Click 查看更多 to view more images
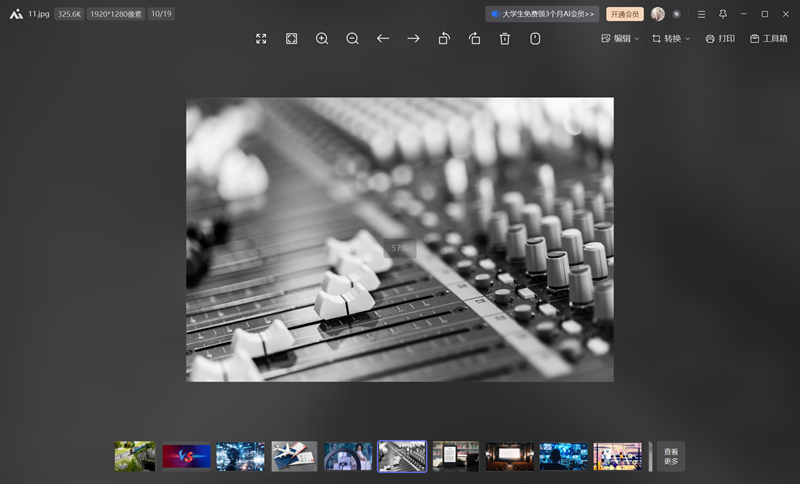The image size is (800, 484). coord(671,456)
